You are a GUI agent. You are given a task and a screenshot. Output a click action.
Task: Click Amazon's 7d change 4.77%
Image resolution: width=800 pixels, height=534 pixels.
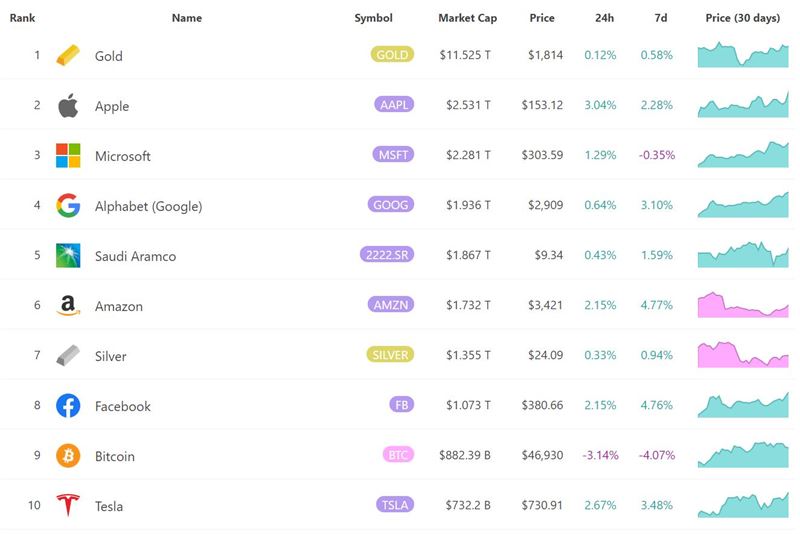(657, 305)
